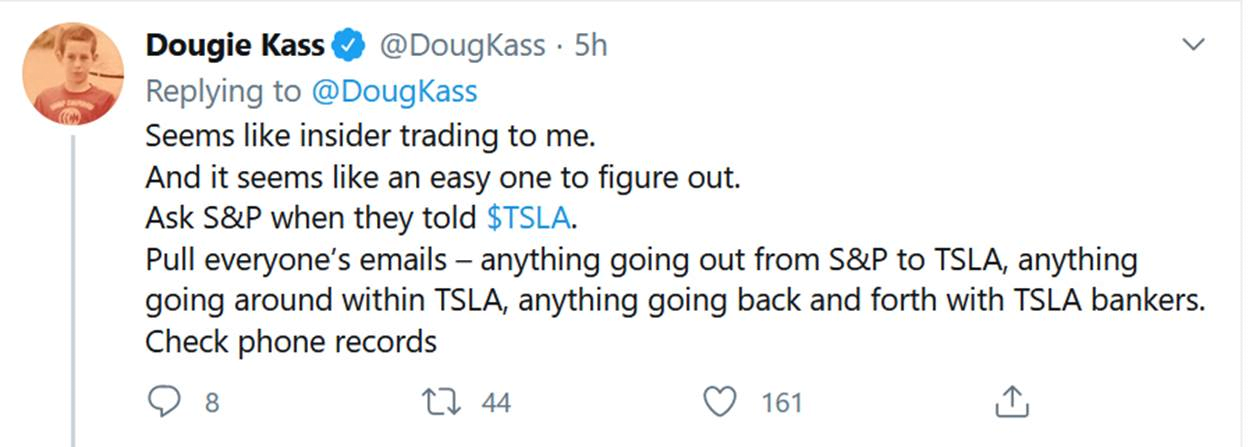Click the Dougie Kass display name
The height and width of the screenshot is (447, 1249).
pyautogui.click(x=234, y=46)
